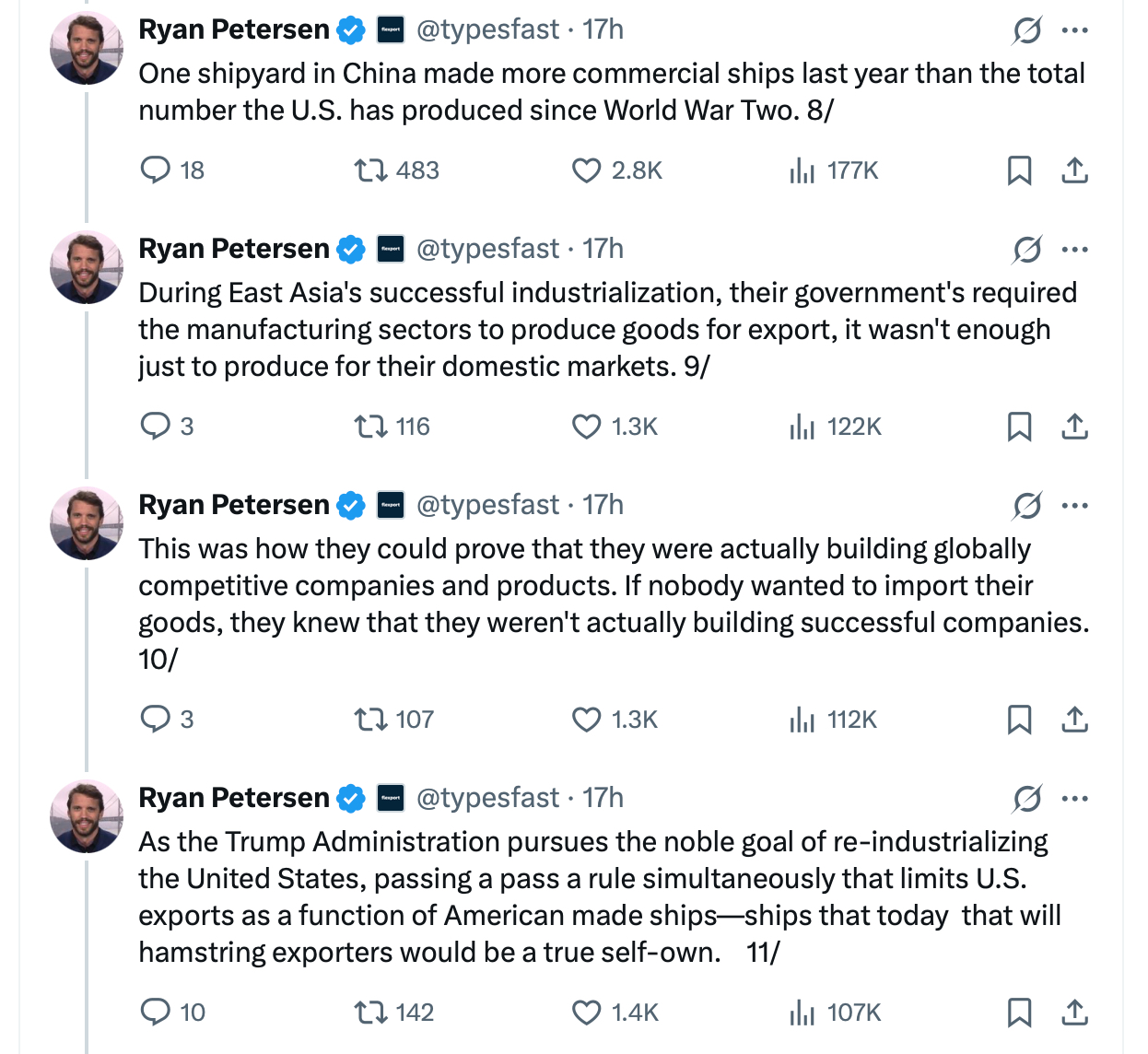View analytics showing 122K views

point(835,427)
